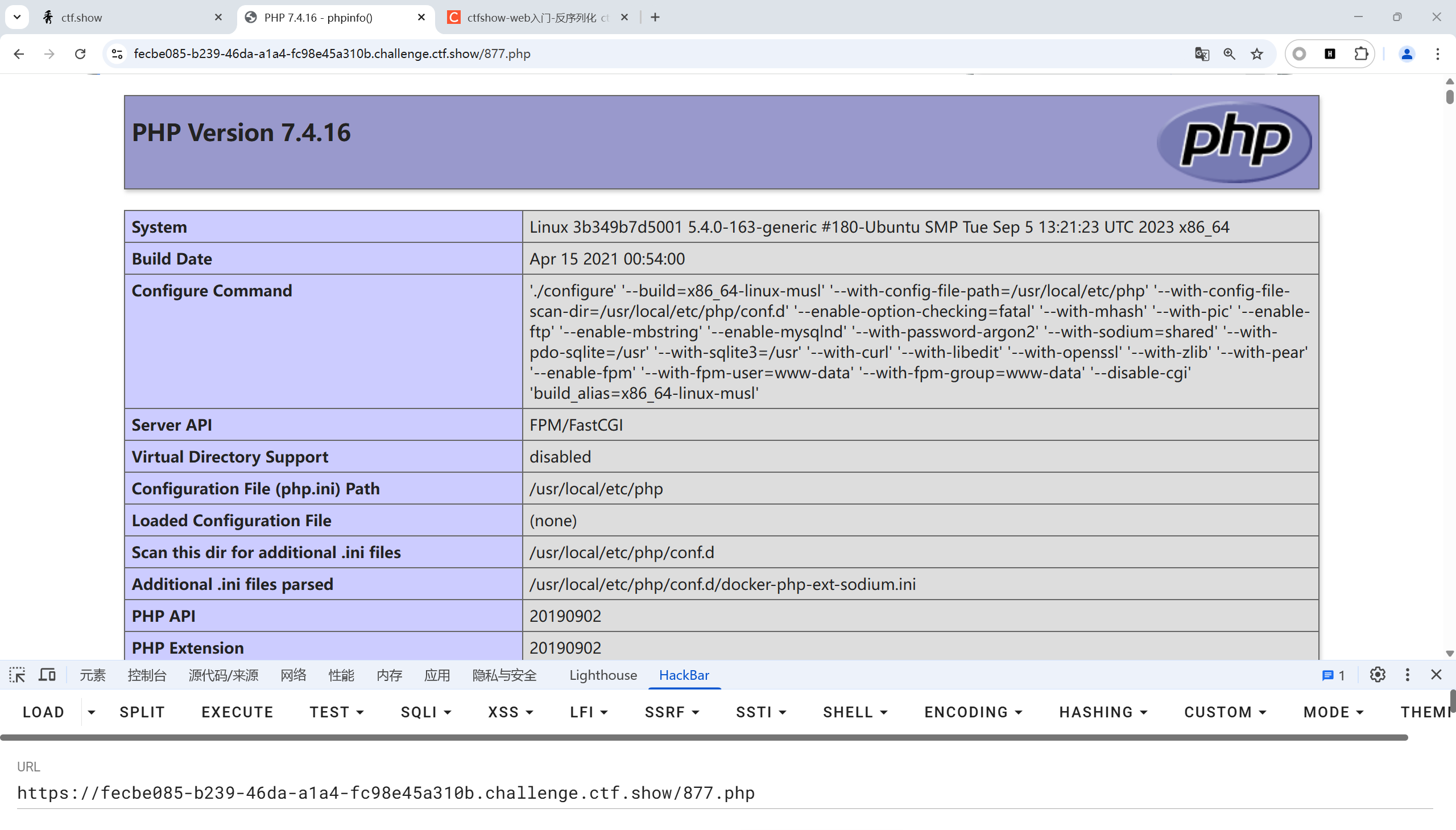Open the browser extensions puzzle icon
This screenshot has height=830, width=1456.
point(1361,53)
